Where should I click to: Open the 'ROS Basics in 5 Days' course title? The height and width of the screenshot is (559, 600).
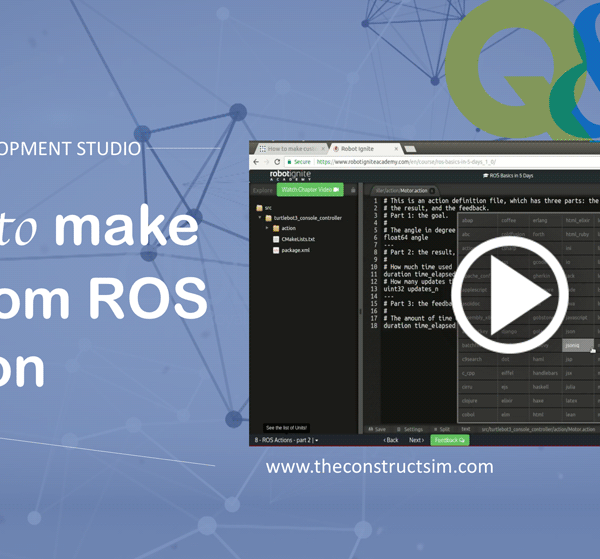click(508, 176)
